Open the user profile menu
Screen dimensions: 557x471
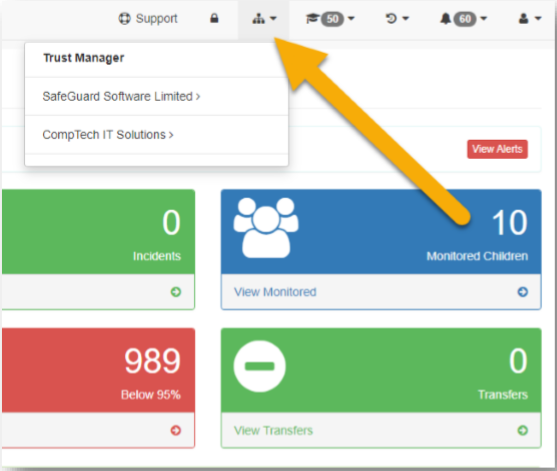pos(530,18)
